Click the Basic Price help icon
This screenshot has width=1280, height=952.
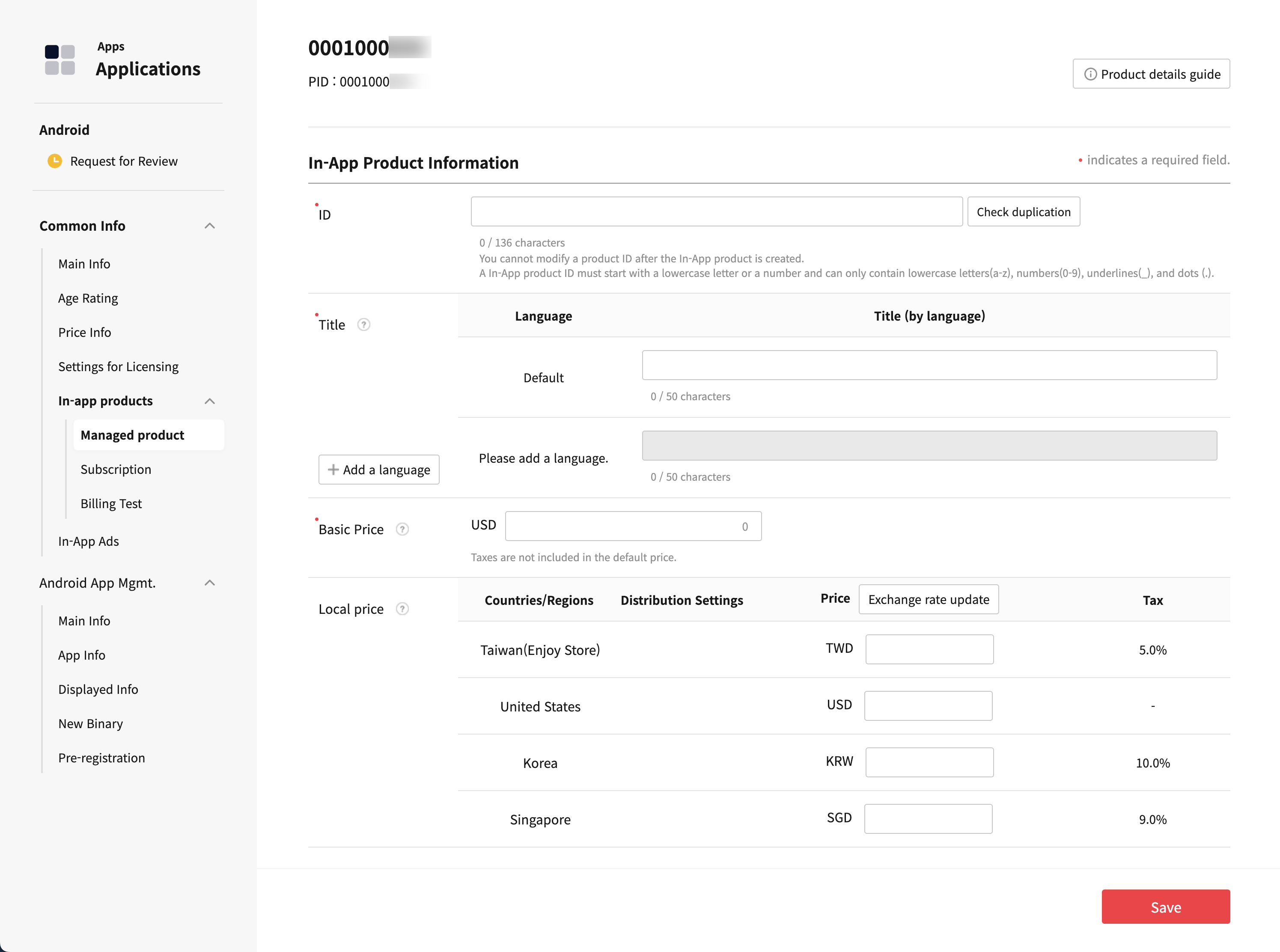tap(402, 529)
